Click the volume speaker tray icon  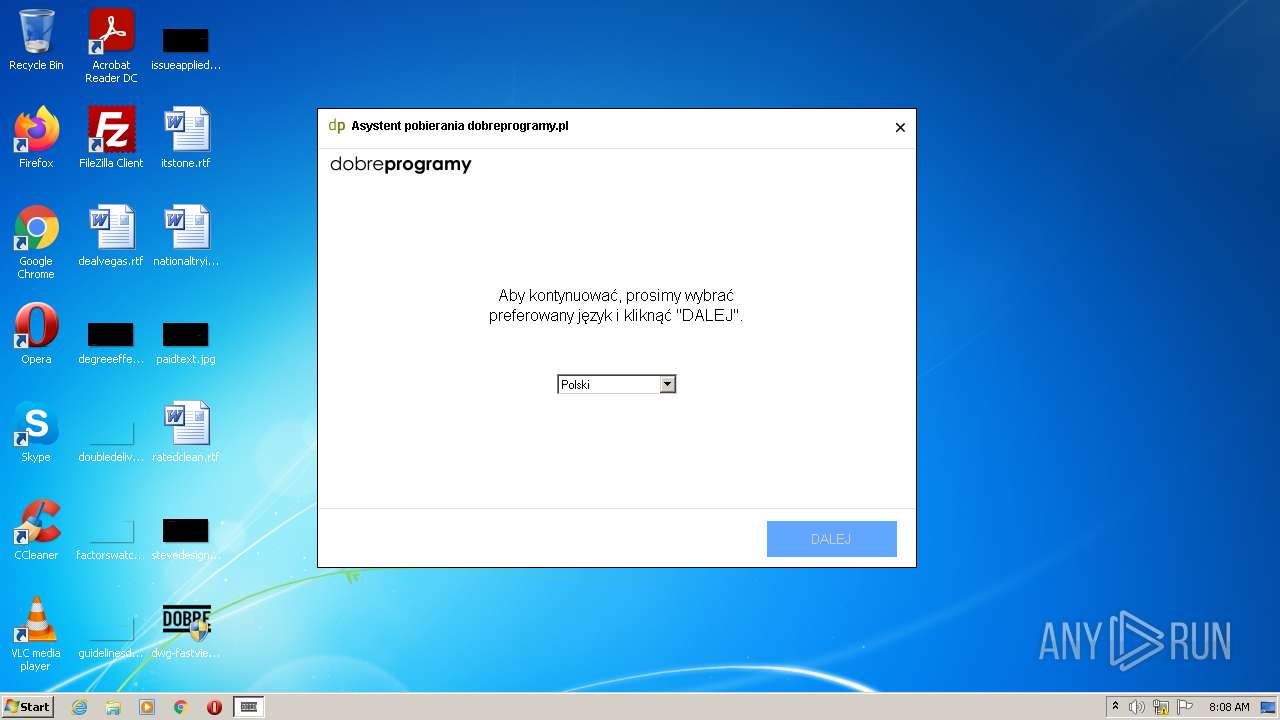tap(1137, 707)
